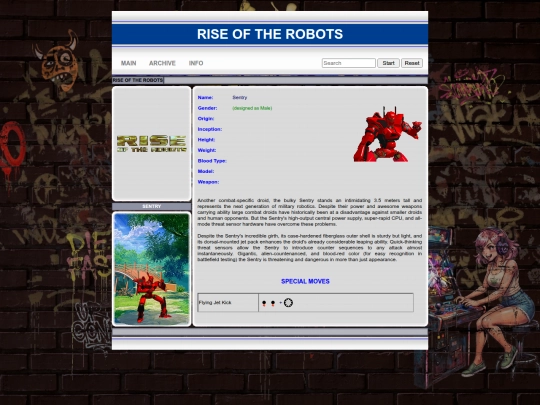Open the MAIN menu item
The height and width of the screenshot is (405, 540).
click(128, 63)
